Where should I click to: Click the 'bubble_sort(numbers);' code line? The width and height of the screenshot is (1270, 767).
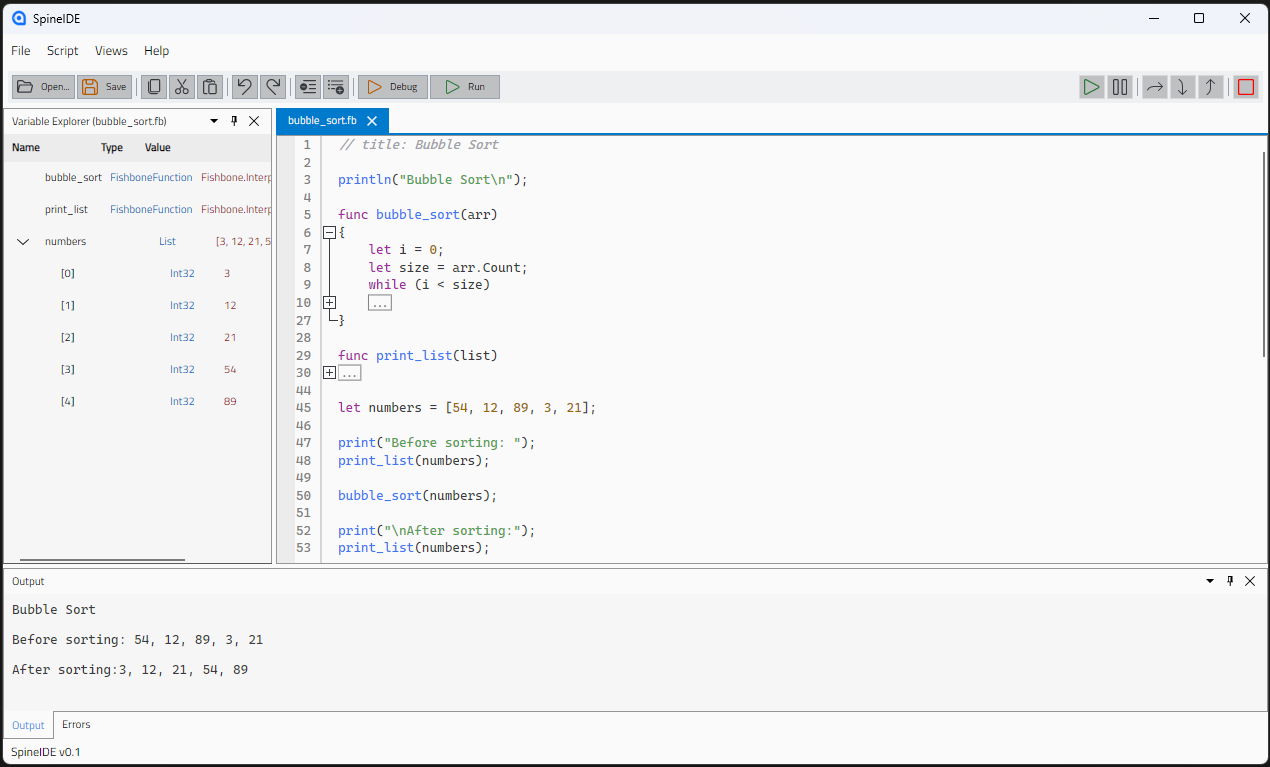417,495
